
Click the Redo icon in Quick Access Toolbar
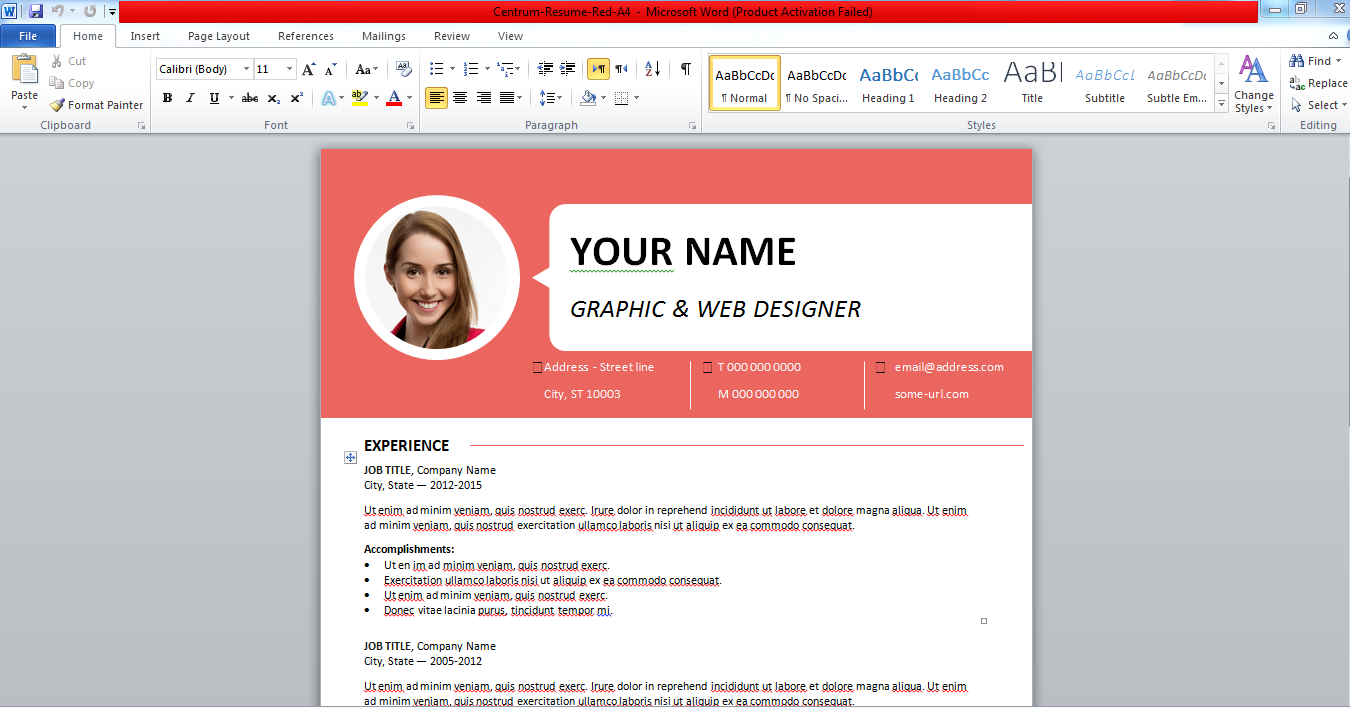90,11
